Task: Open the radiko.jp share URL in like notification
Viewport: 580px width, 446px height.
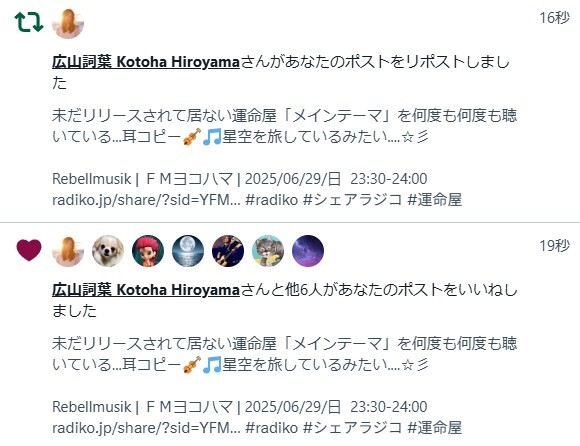Action: pos(146,428)
